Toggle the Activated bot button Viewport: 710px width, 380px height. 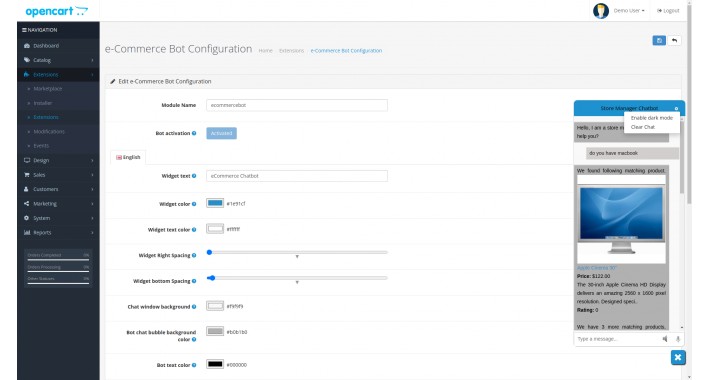point(221,133)
